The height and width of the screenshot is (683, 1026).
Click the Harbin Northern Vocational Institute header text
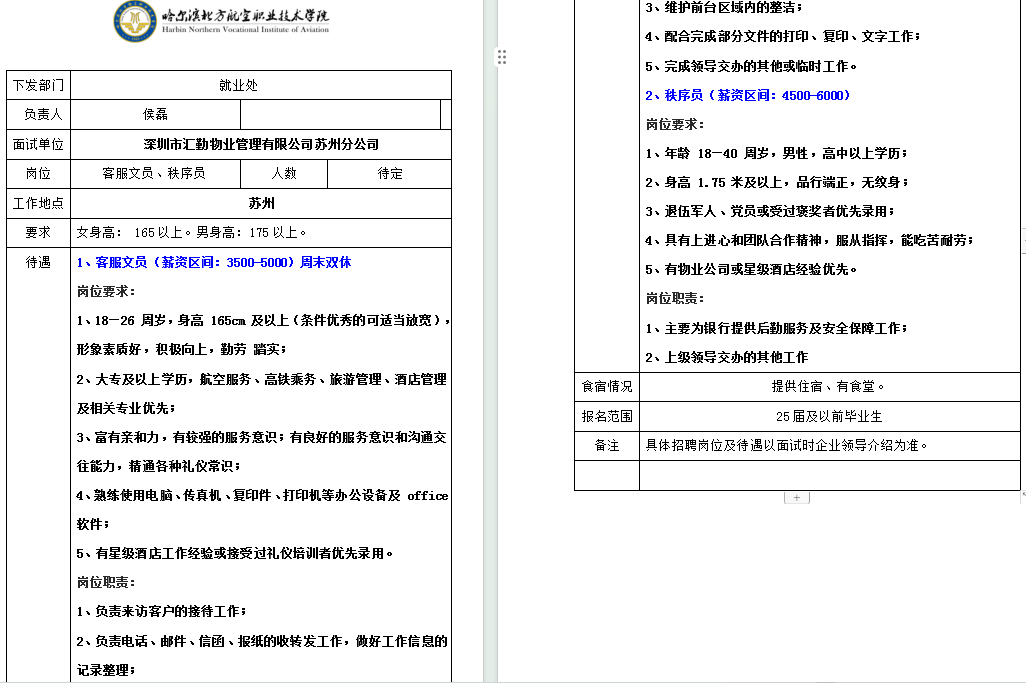pyautogui.click(x=245, y=22)
